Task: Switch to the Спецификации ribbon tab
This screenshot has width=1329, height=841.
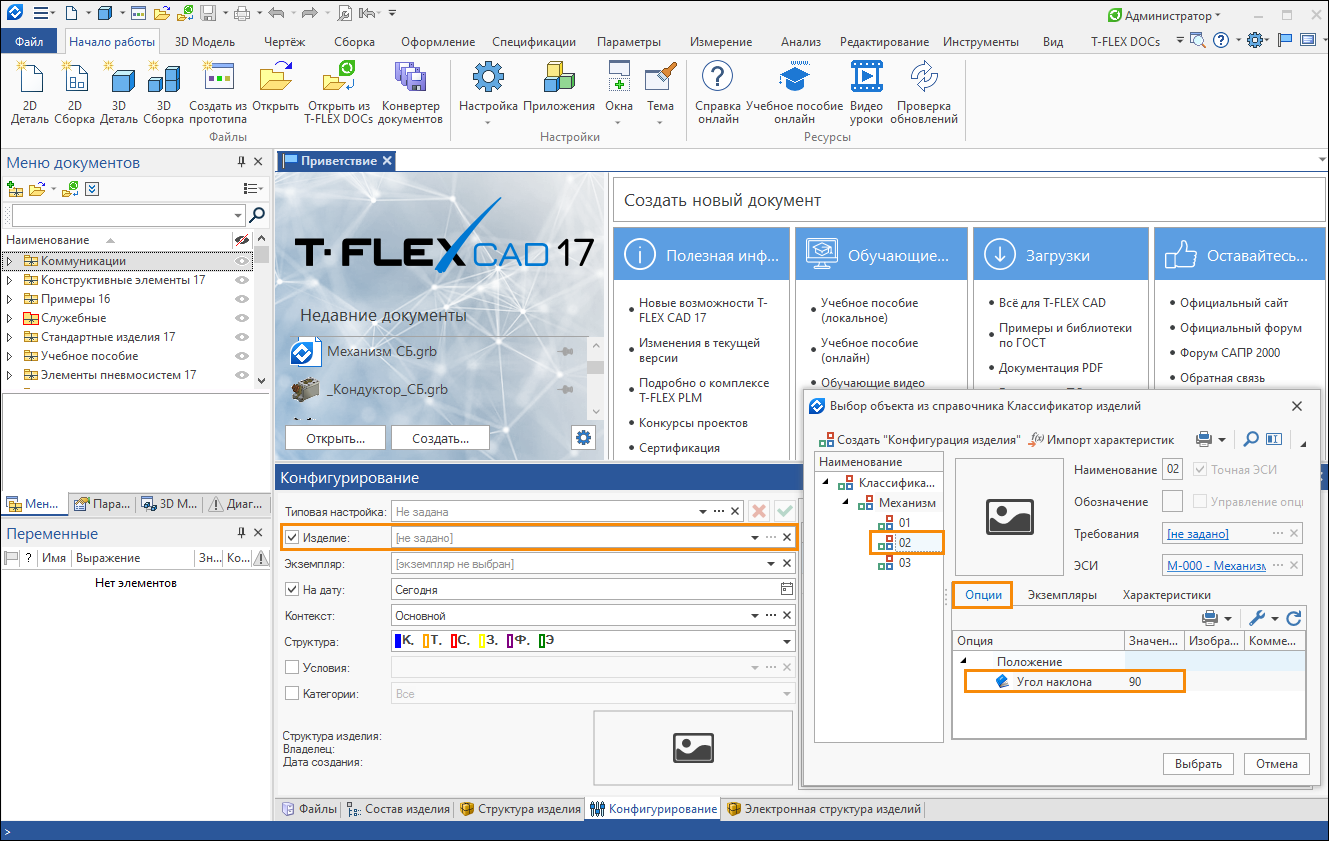Action: 534,42
